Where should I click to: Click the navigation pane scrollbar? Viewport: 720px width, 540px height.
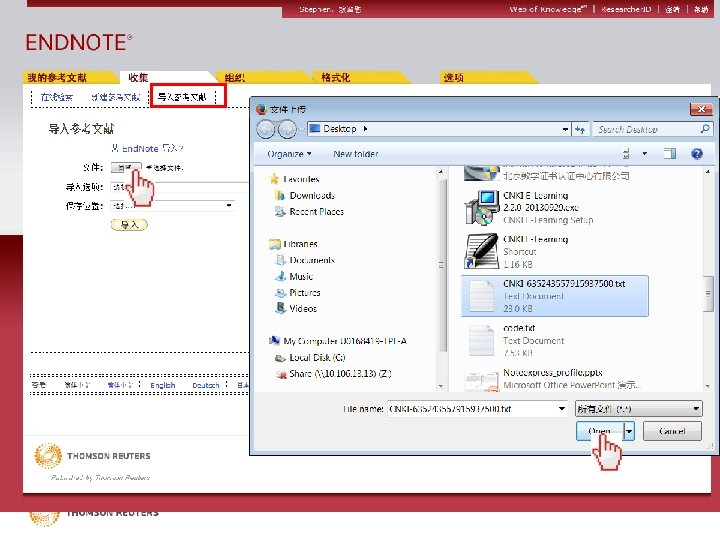441,265
